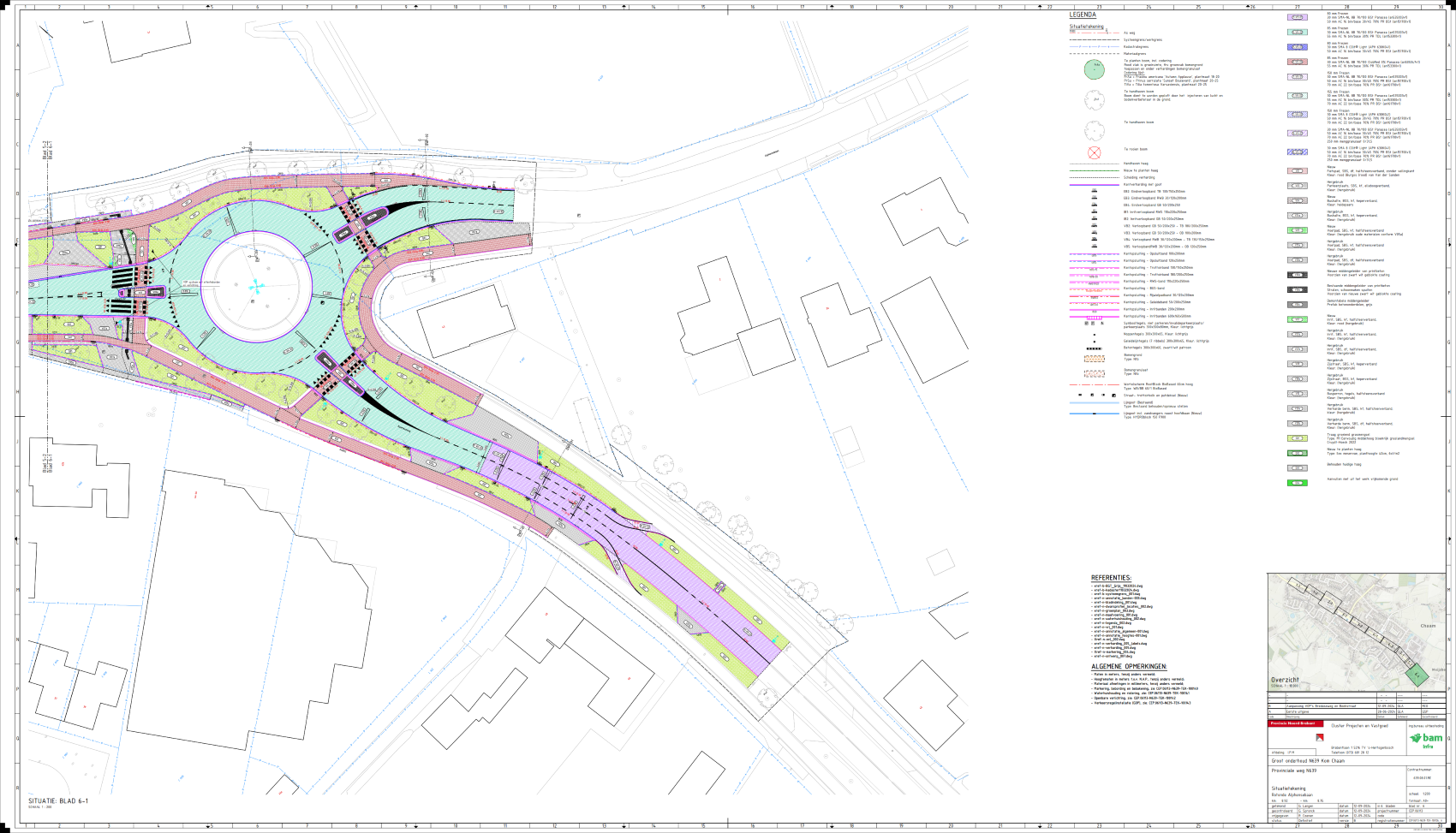Click the Provincie Noord-Brabant red banner
This screenshot has width=1456, height=833.
coord(1297,723)
